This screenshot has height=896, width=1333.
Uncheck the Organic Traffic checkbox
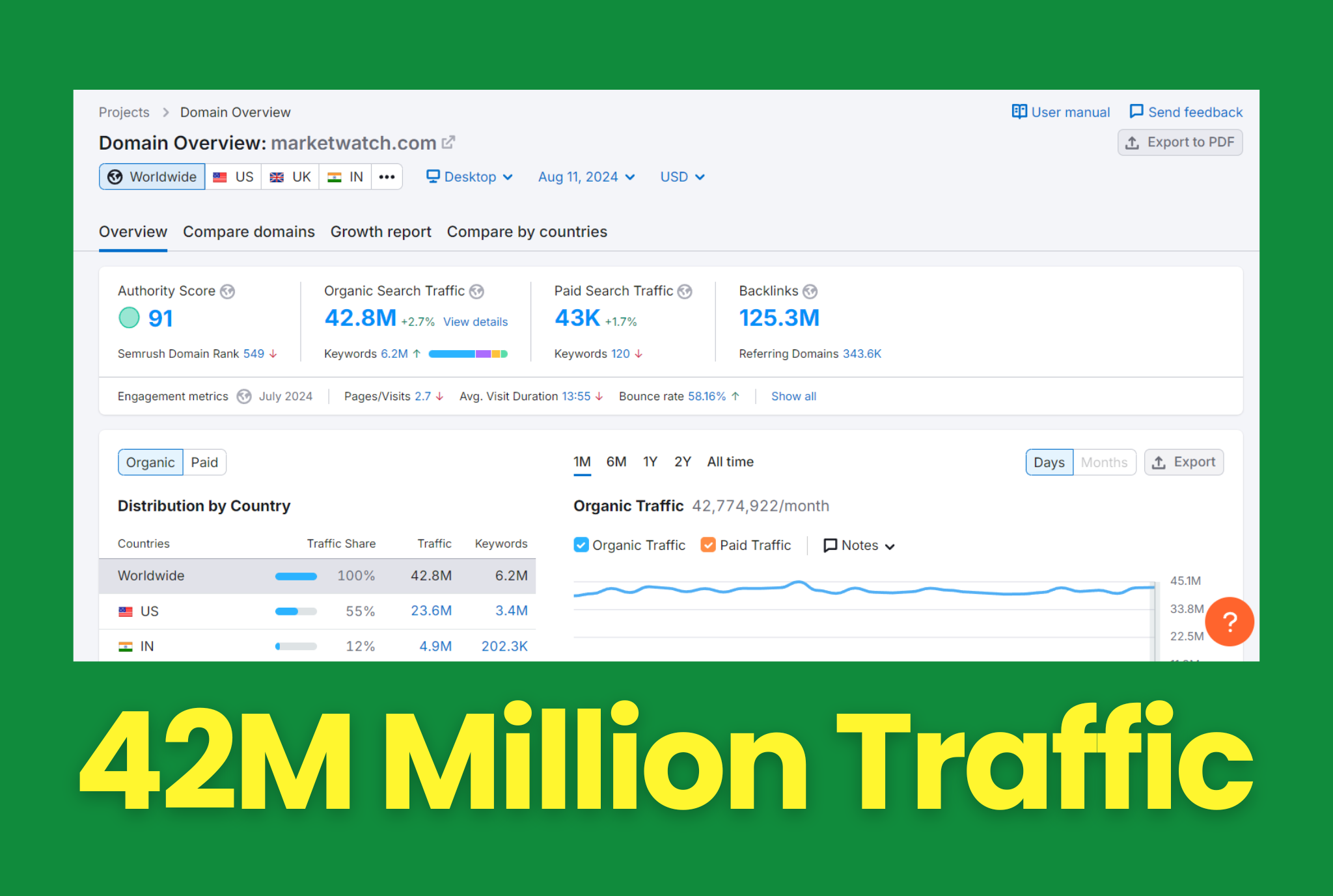pyautogui.click(x=581, y=545)
